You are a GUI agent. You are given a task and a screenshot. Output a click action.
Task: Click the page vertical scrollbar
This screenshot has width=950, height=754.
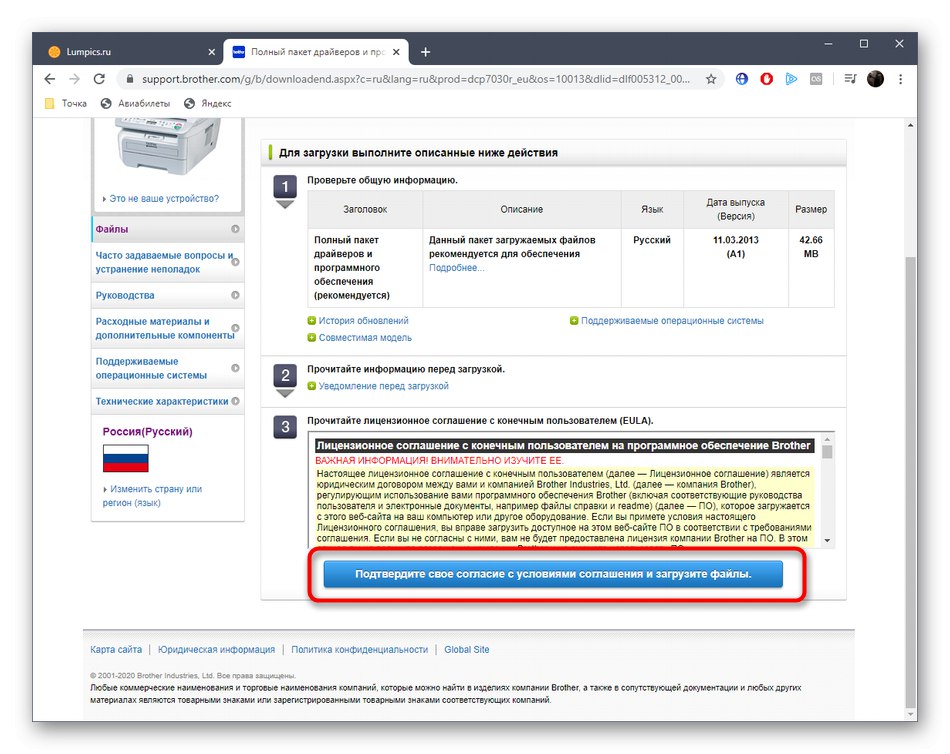tap(910, 482)
